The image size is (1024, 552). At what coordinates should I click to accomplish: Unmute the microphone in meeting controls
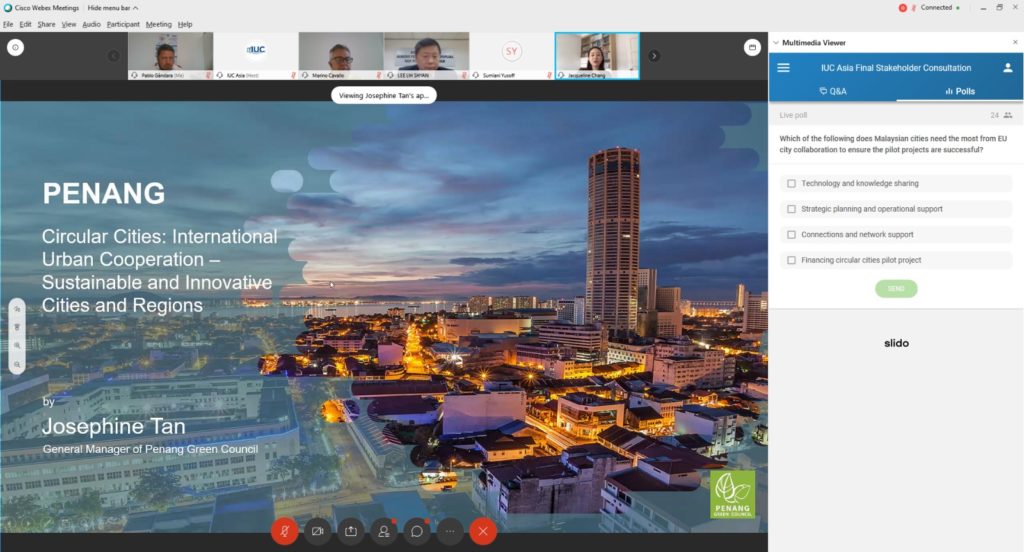tap(285, 531)
